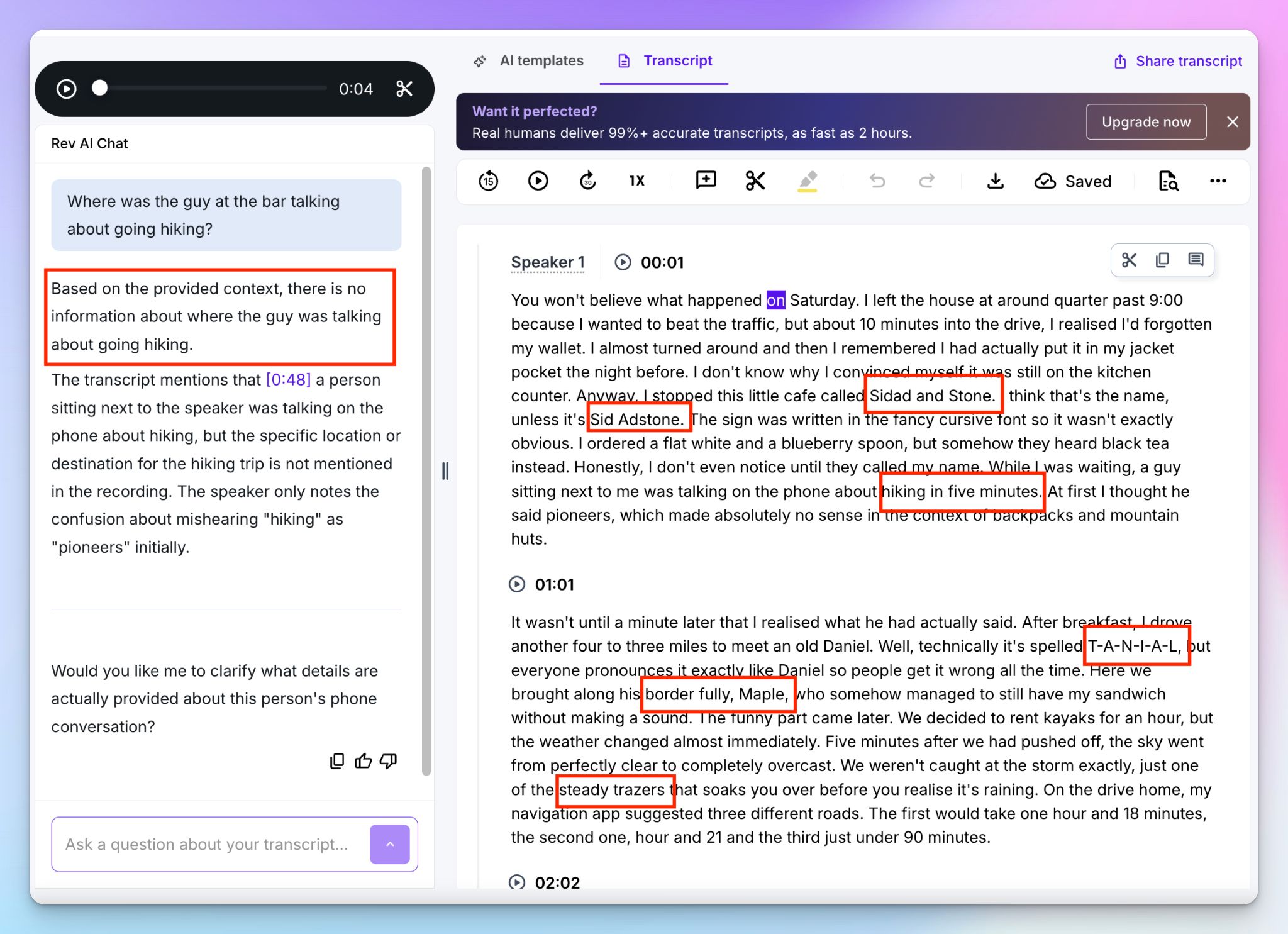
Task: Click the highlighted word "on"
Action: pyautogui.click(x=775, y=300)
